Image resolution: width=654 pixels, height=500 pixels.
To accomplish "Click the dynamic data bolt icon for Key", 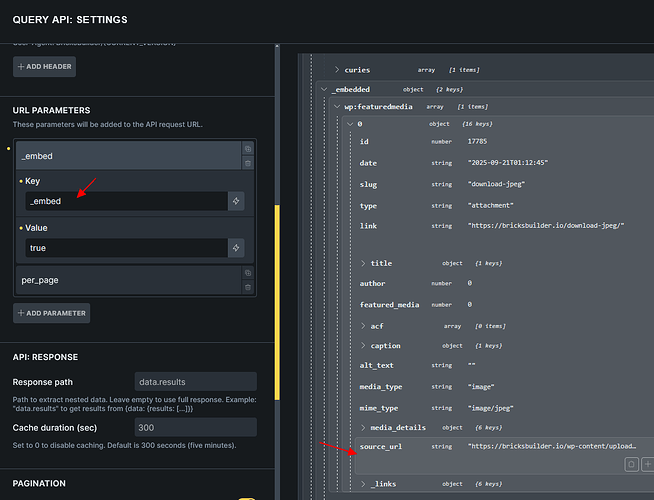I will point(236,201).
